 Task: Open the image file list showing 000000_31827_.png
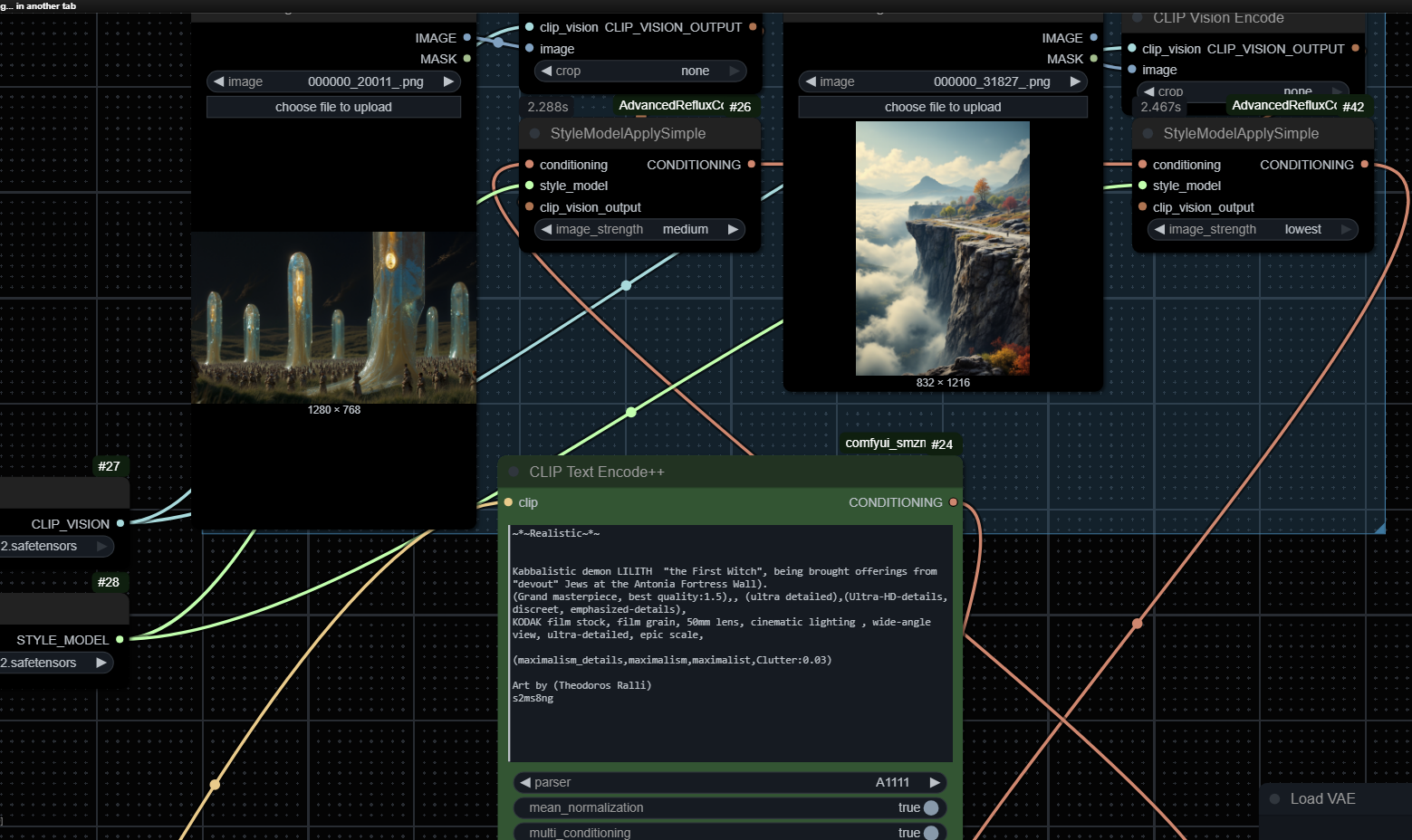pyautogui.click(x=943, y=81)
